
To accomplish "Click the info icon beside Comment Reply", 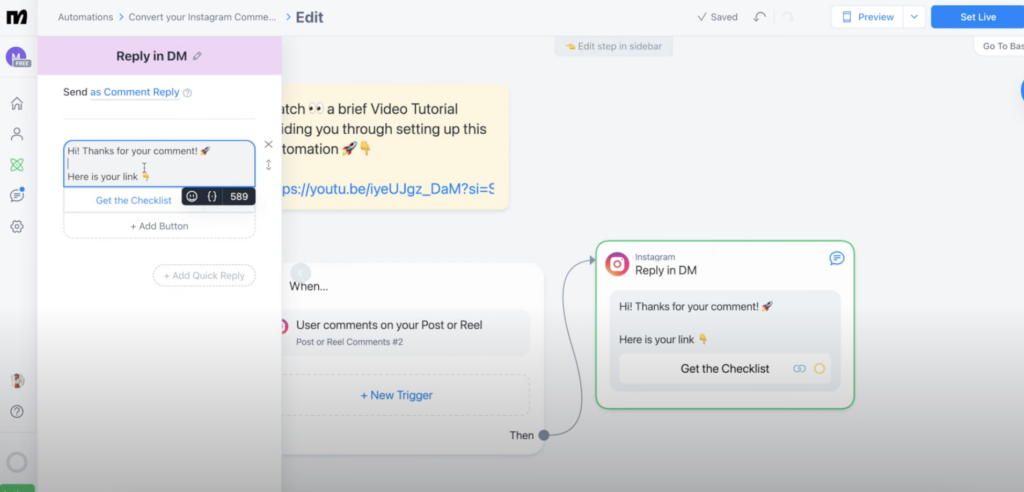I will pos(187,93).
